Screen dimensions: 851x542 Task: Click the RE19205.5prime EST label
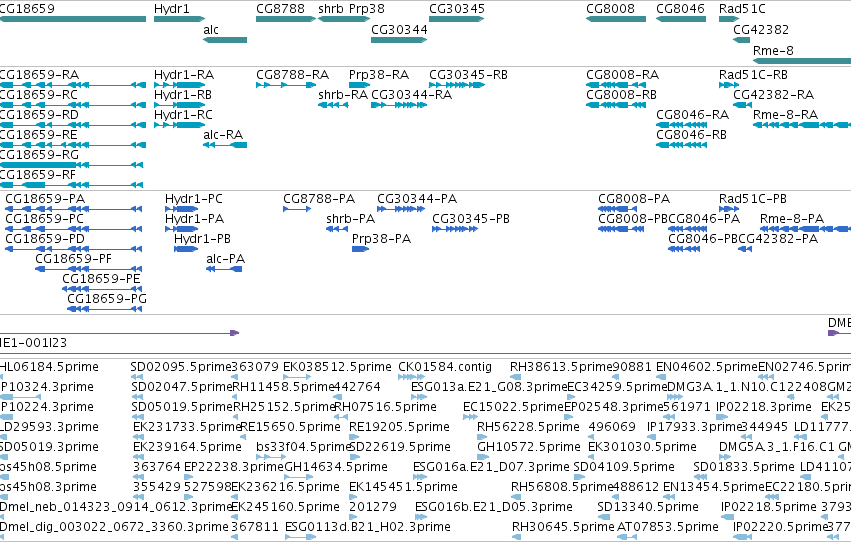[x=399, y=427]
